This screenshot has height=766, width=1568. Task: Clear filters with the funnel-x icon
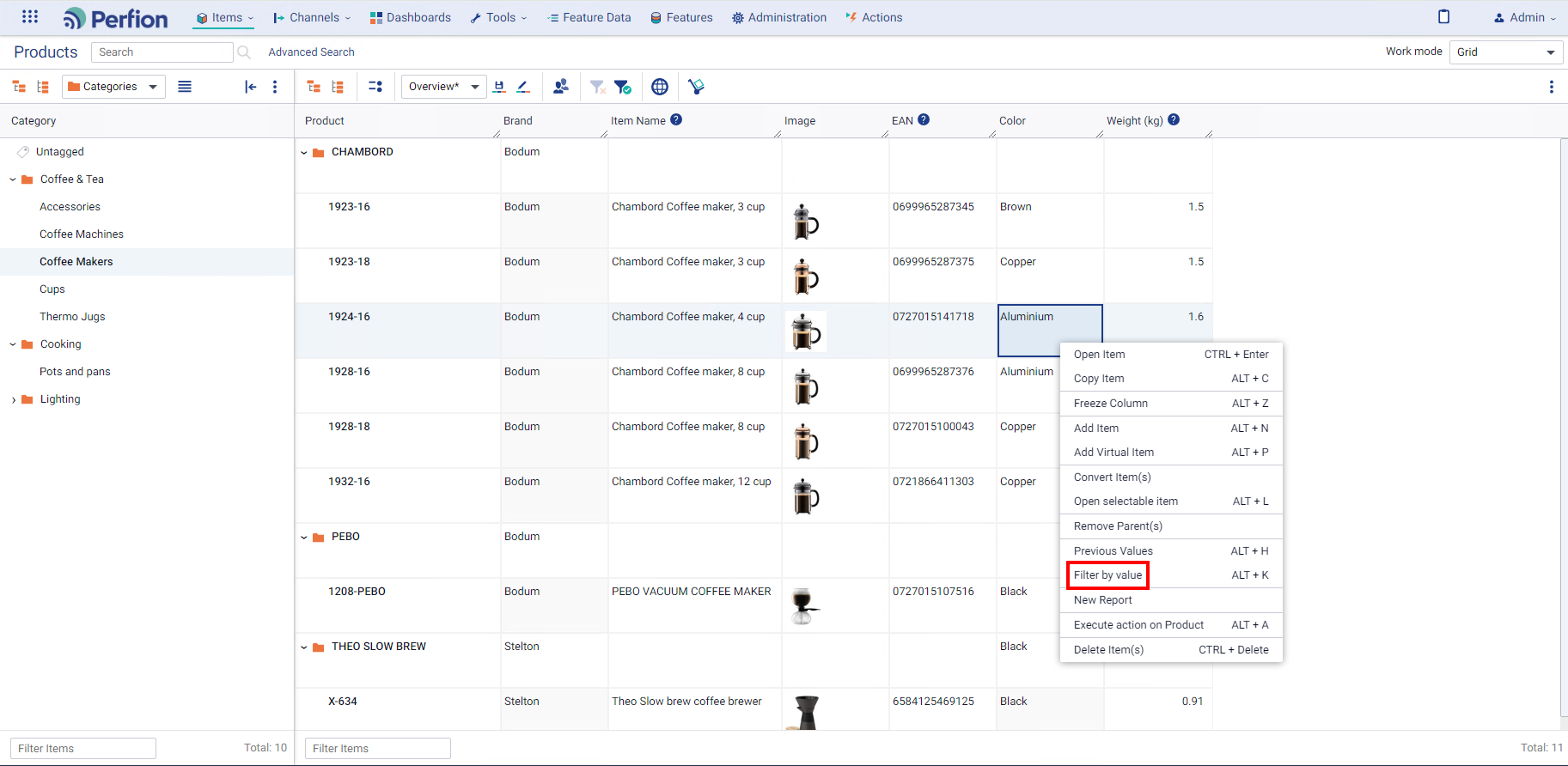(598, 87)
